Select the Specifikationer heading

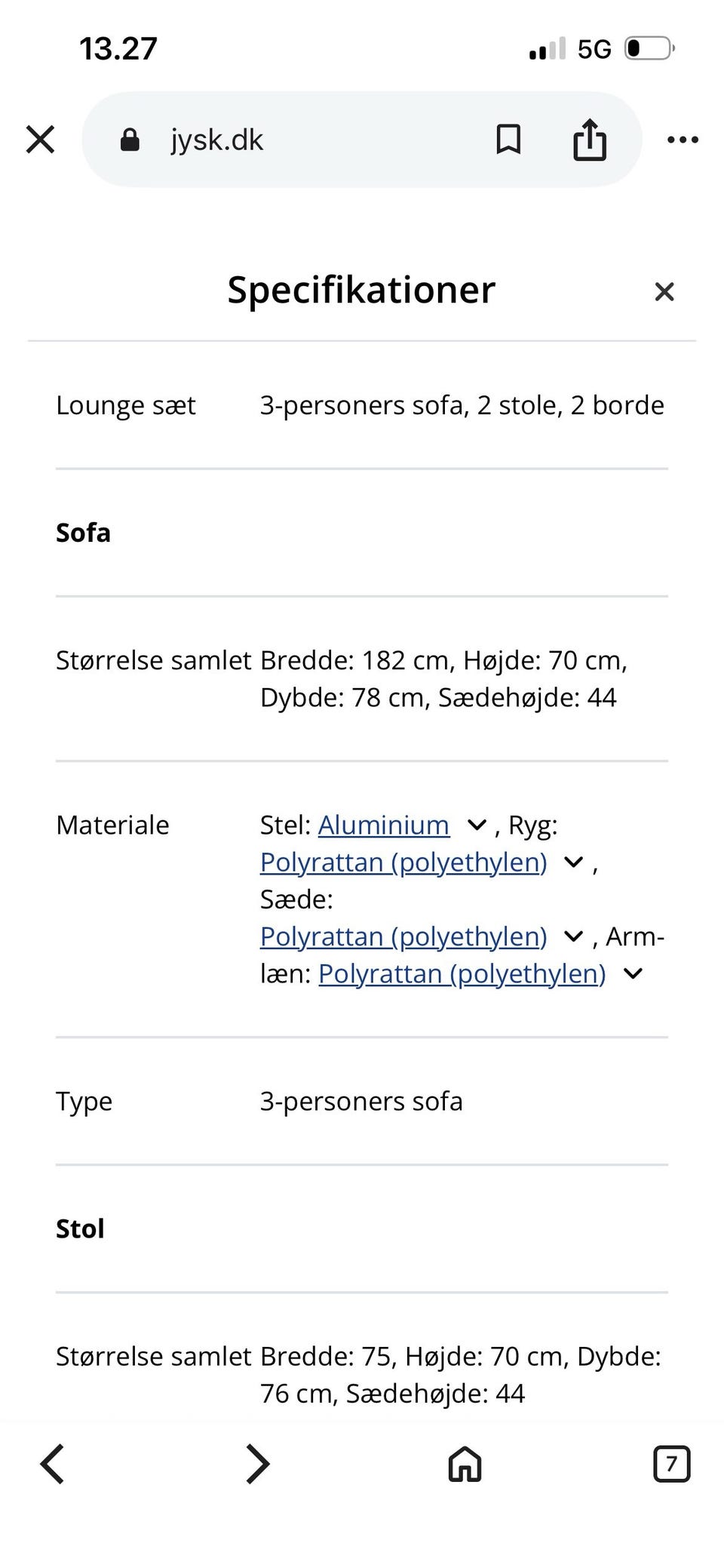(x=361, y=290)
